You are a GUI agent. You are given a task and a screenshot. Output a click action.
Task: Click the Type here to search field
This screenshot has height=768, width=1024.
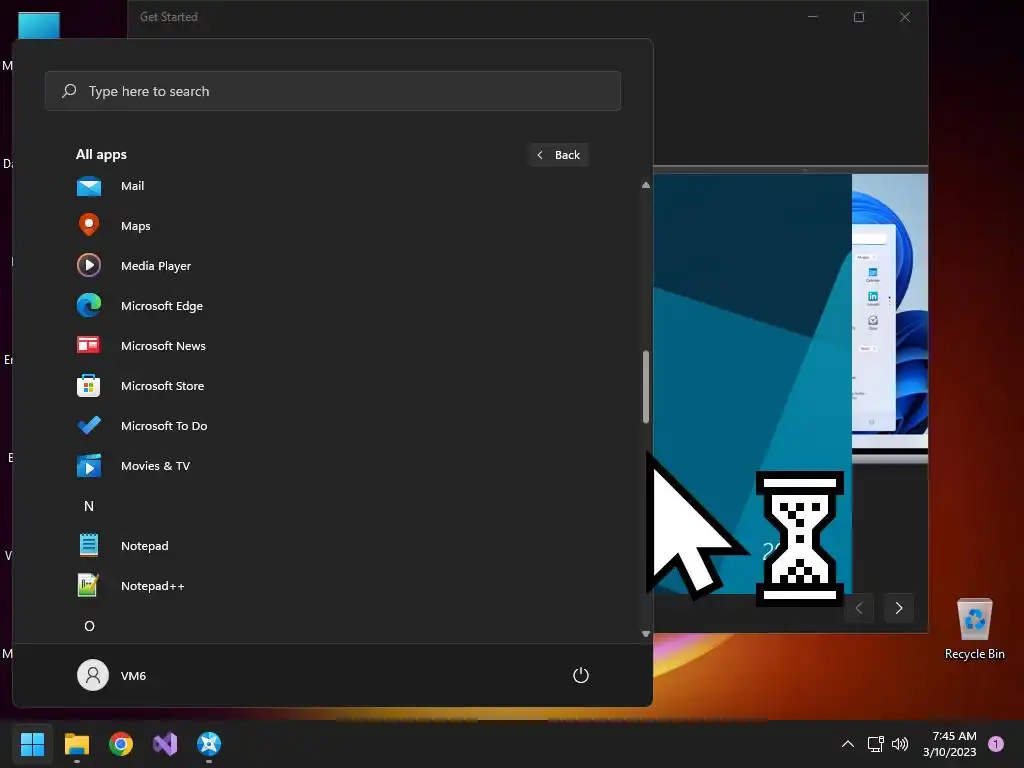click(333, 91)
